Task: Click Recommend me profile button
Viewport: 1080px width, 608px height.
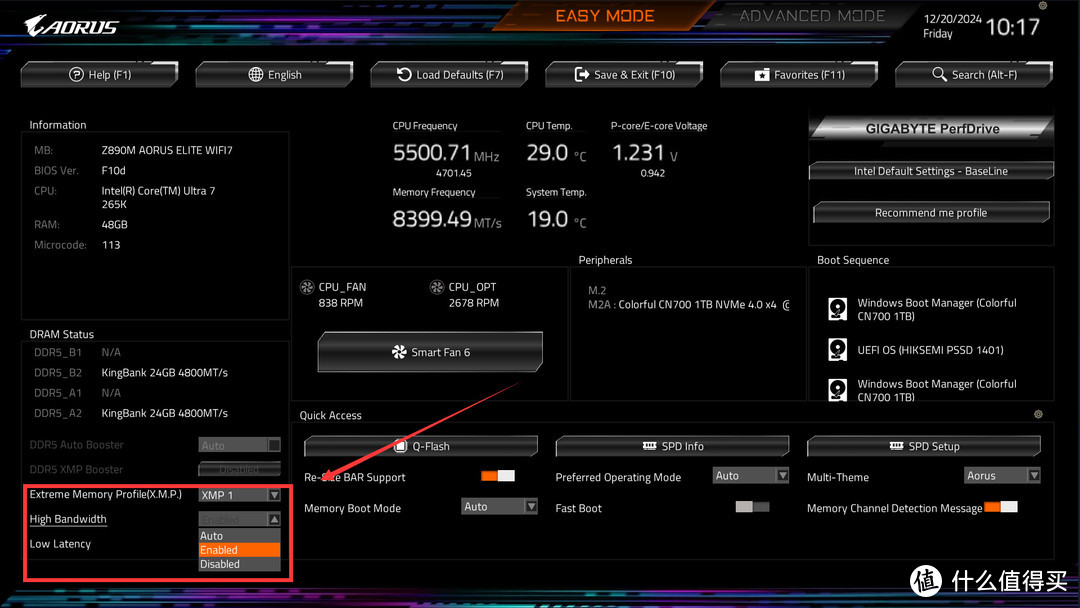Action: point(931,213)
